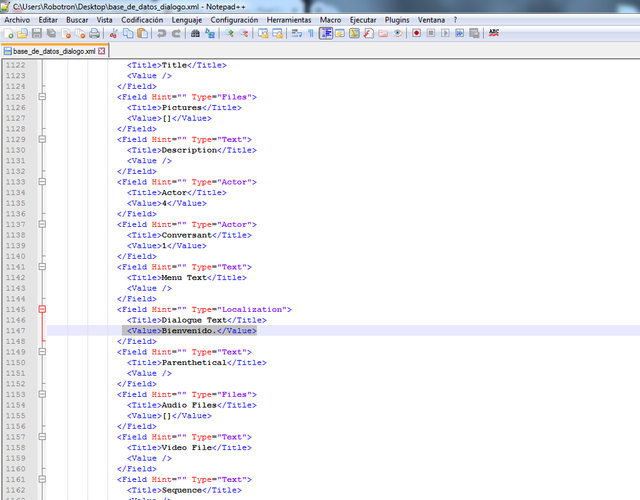The image size is (640, 500).
Task: Collapse the Field block at line 1157
Action: point(42,437)
